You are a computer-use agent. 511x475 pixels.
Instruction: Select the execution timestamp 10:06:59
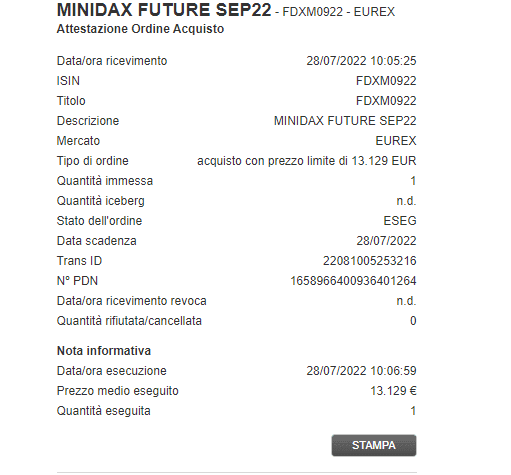point(361,371)
